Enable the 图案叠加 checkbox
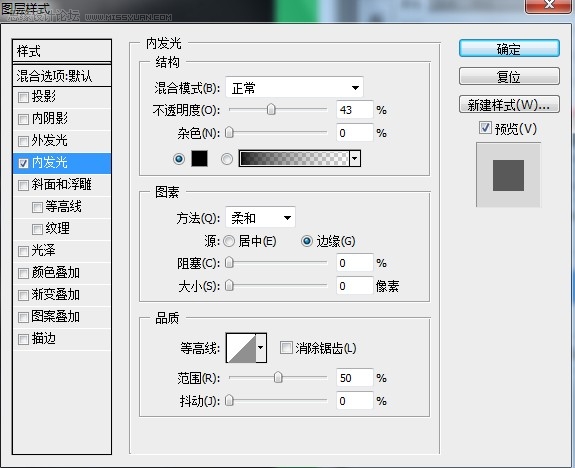Image resolution: width=575 pixels, height=468 pixels. [23, 317]
